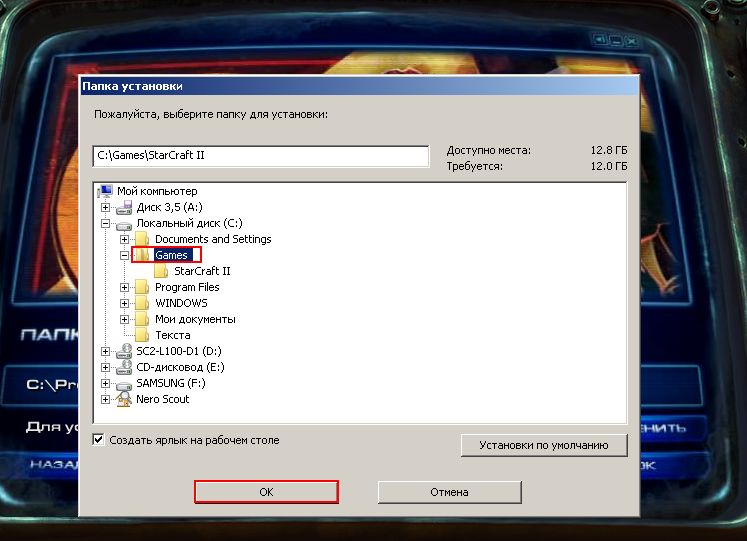The image size is (747, 541).
Task: Select SAMSUNG (F:) drive label
Action: (171, 383)
